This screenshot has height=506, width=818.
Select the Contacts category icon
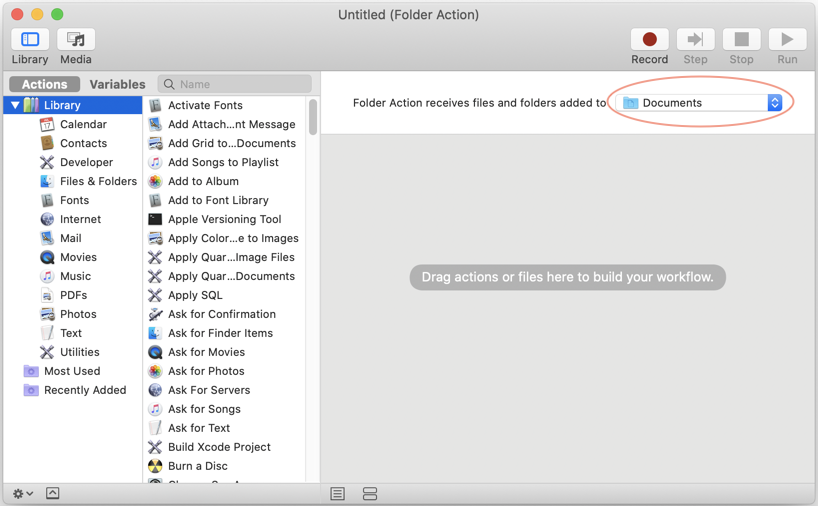(x=47, y=143)
